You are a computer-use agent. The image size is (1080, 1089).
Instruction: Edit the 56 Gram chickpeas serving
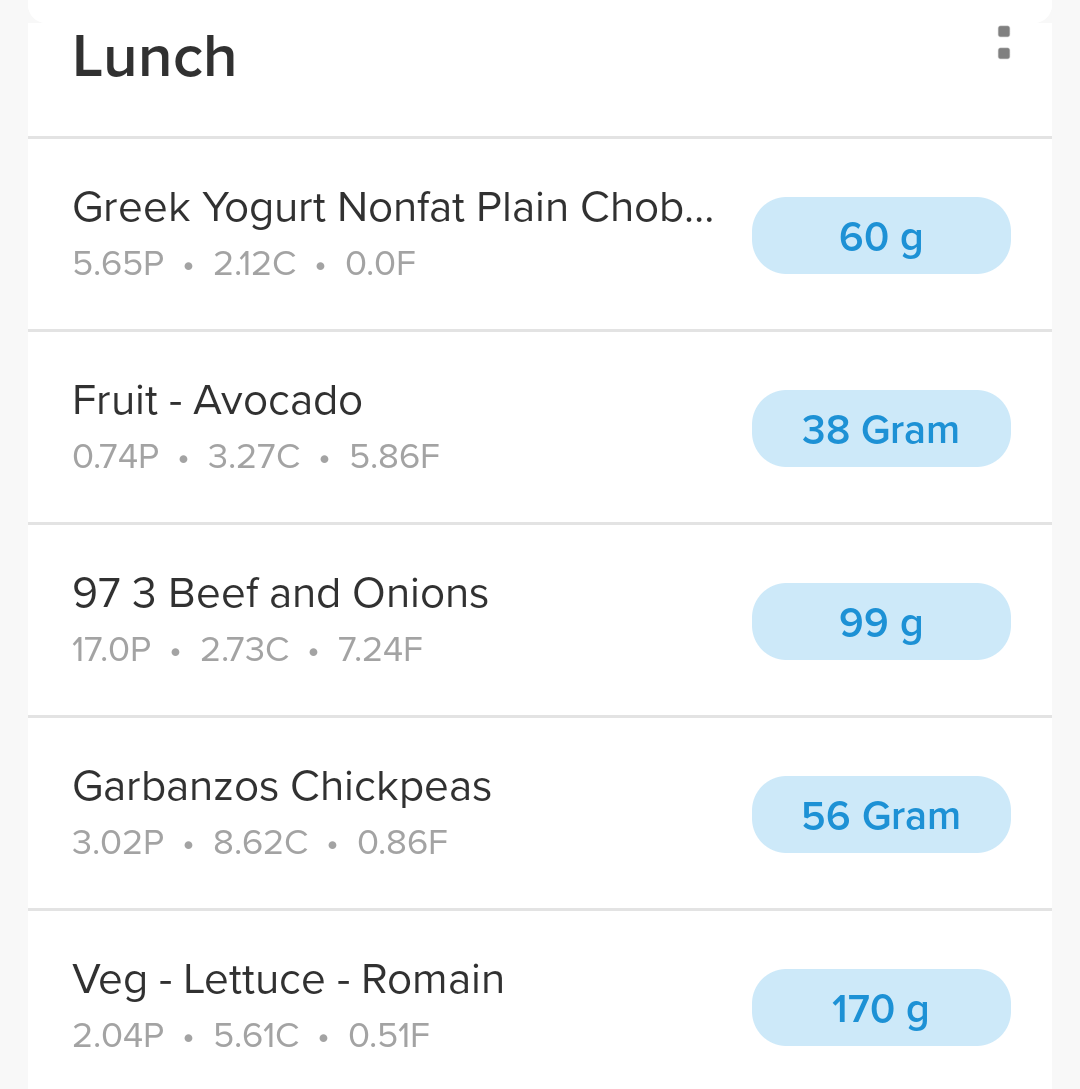[881, 815]
